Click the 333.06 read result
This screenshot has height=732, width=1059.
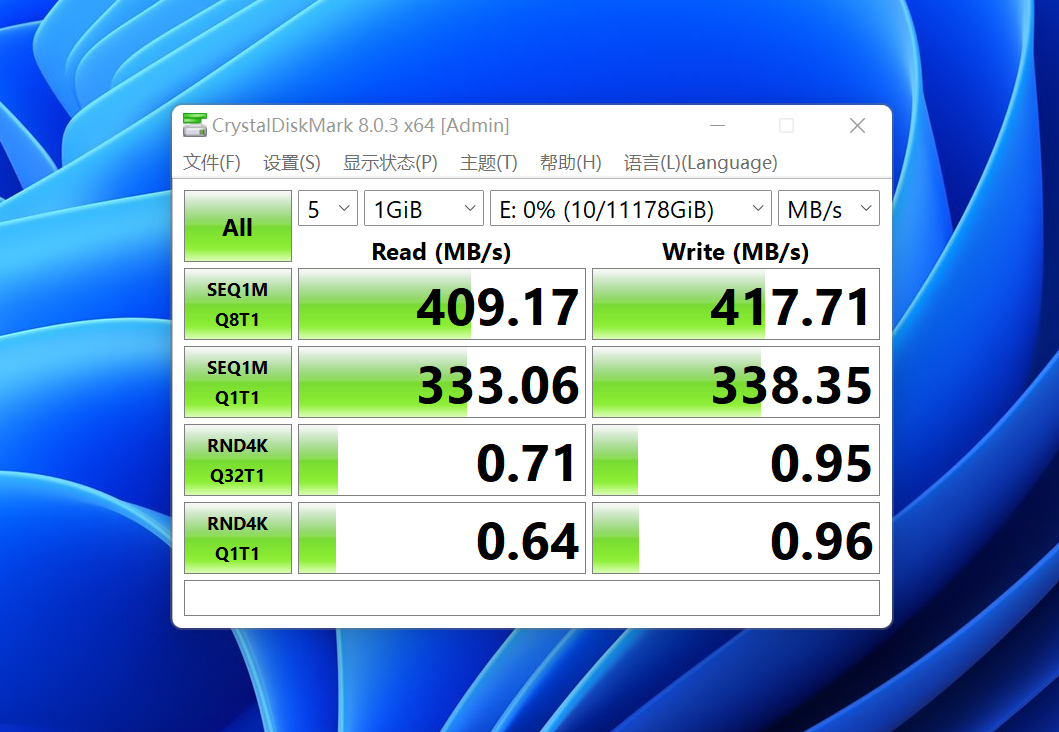(x=442, y=382)
